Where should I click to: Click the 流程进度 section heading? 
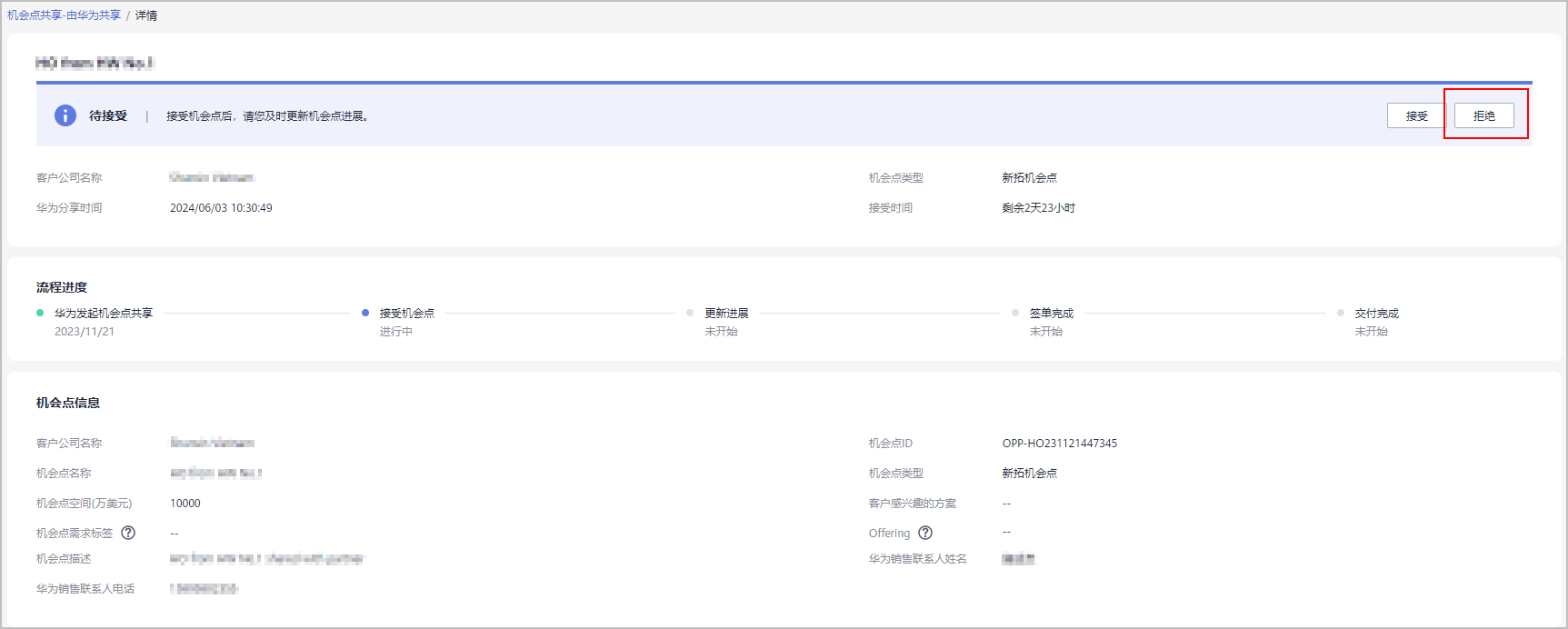tap(62, 287)
